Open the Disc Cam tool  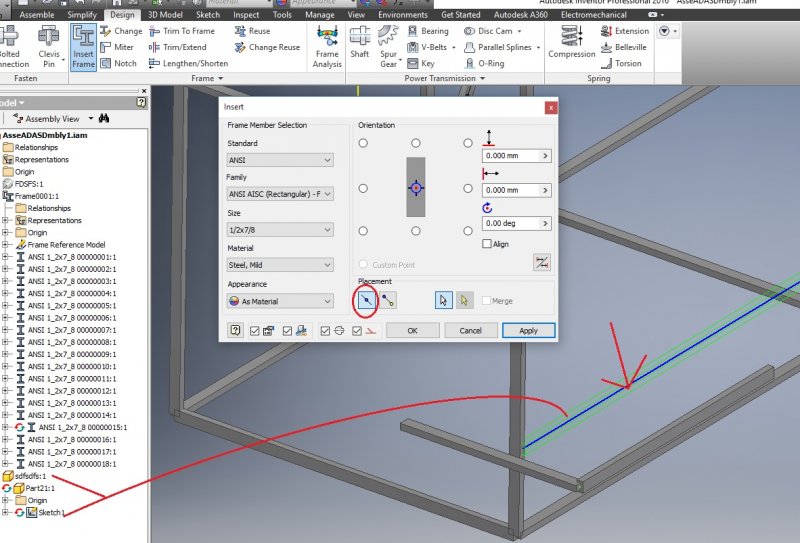pyautogui.click(x=488, y=31)
